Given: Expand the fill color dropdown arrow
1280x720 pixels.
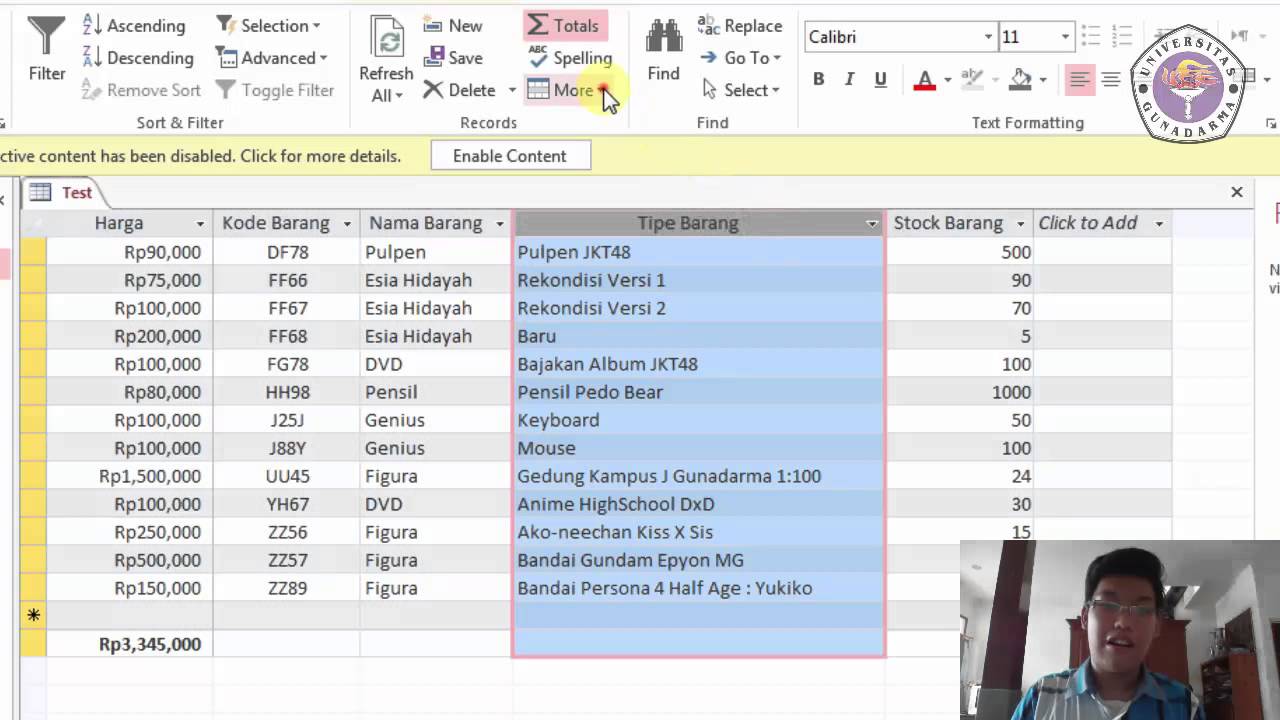Looking at the screenshot, I should click(1043, 80).
